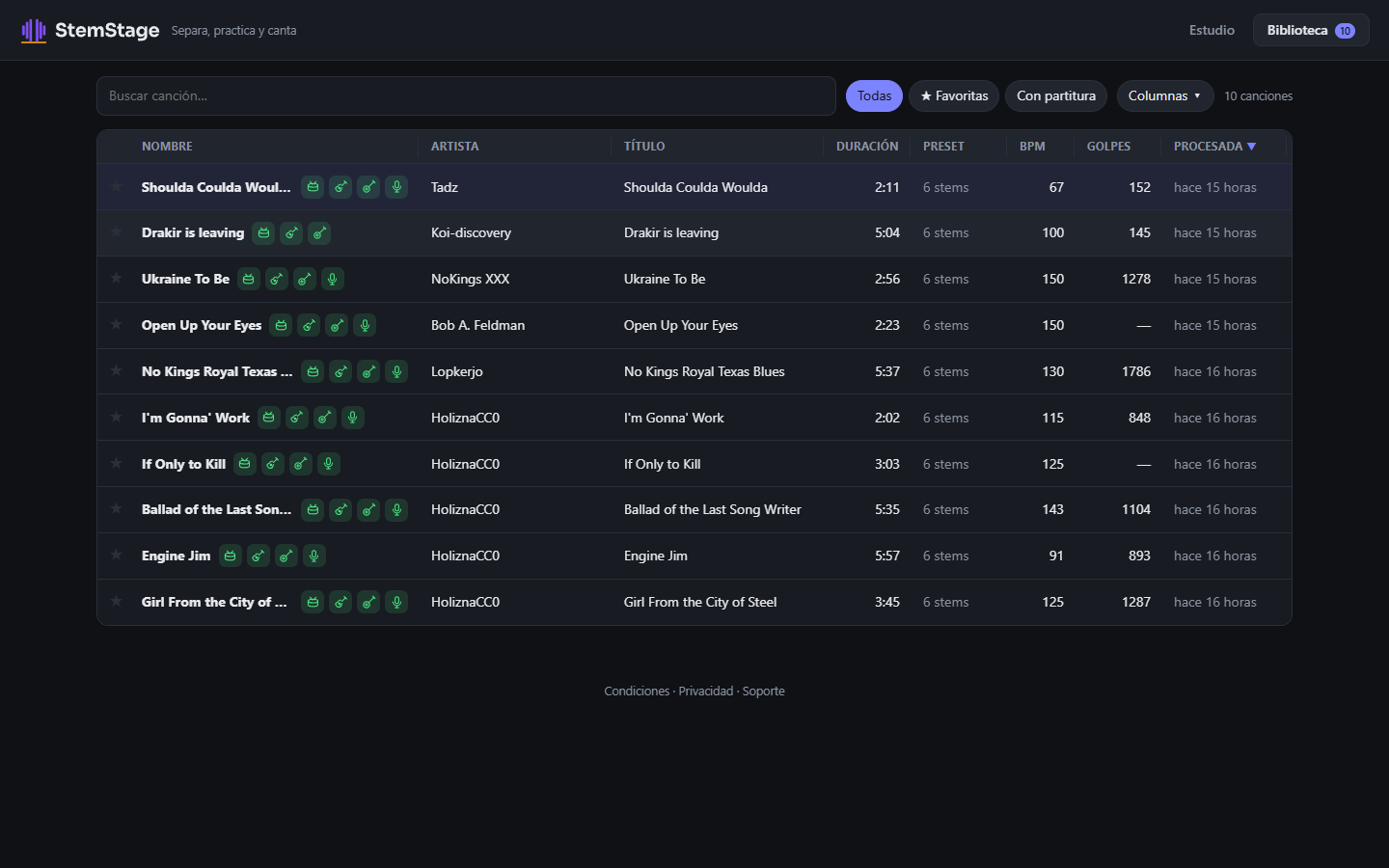Sort by the DURACIÓN column header
The width and height of the screenshot is (1389, 868).
tap(867, 147)
